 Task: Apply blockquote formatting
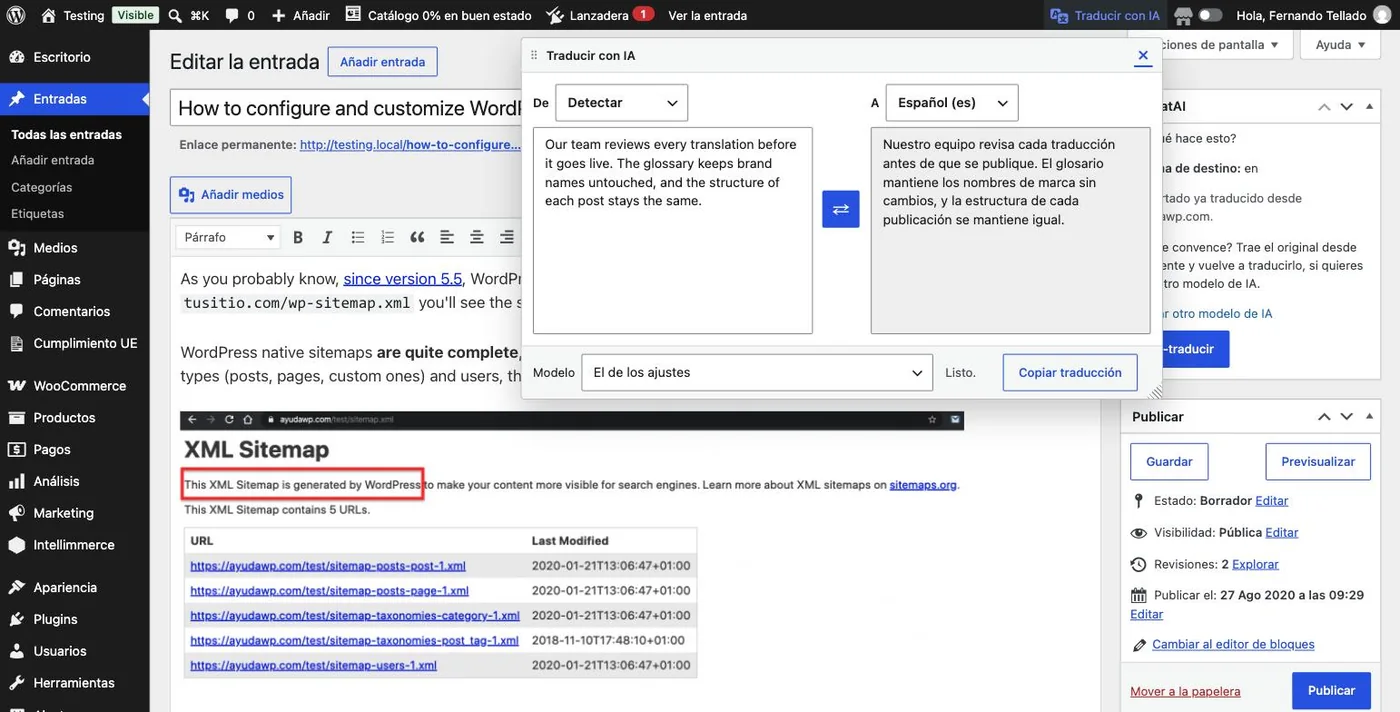click(417, 237)
